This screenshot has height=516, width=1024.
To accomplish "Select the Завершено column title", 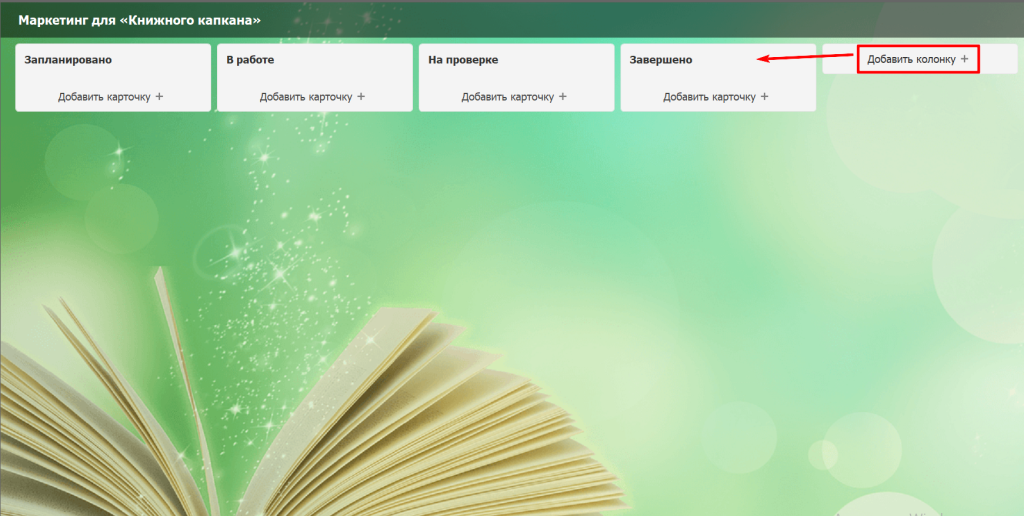I will pyautogui.click(x=661, y=60).
